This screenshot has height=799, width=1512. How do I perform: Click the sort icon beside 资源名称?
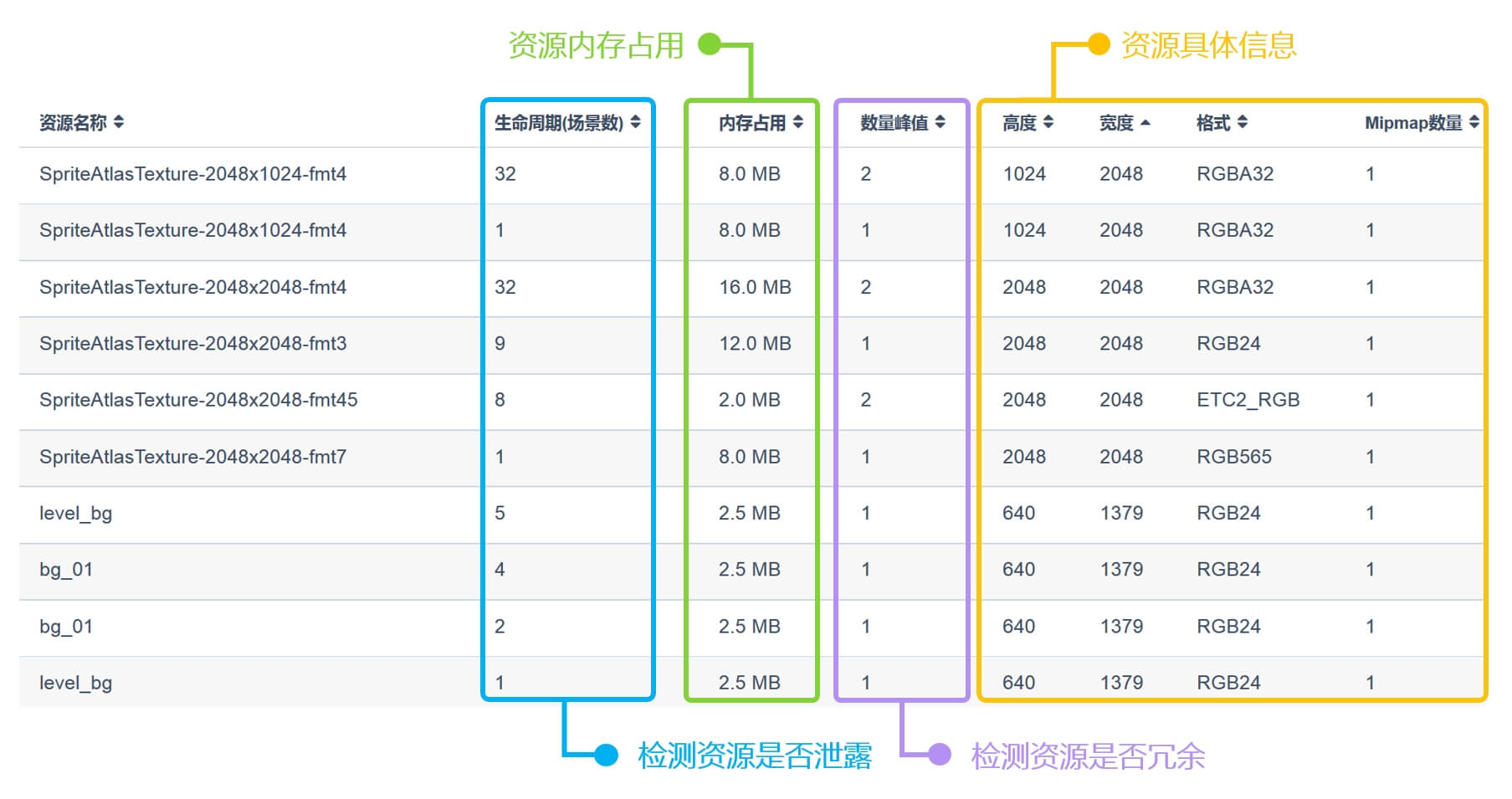[119, 122]
